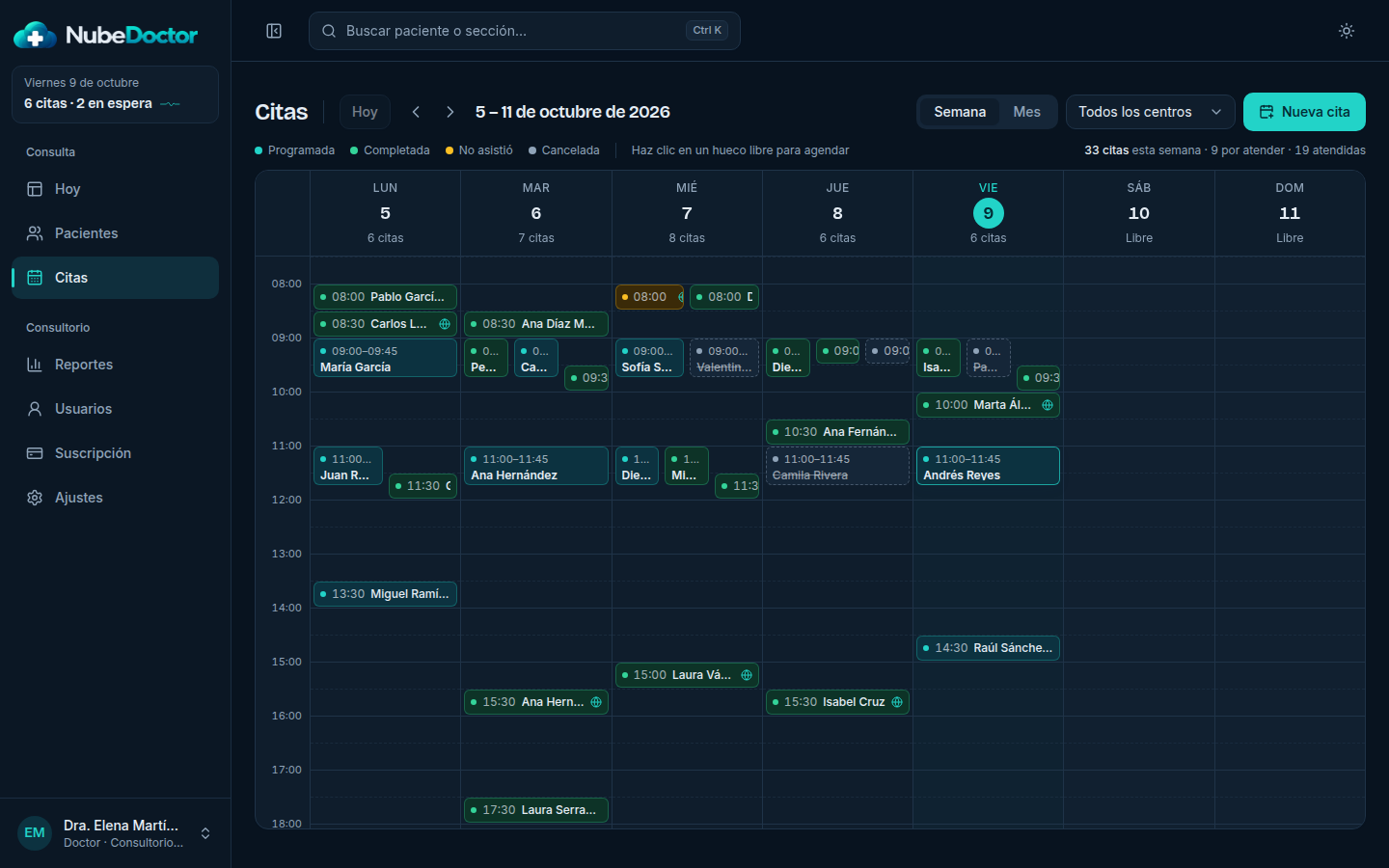Open the 13:30 Miguel Ramí... appointment
This screenshot has width=1389, height=868.
tap(385, 594)
